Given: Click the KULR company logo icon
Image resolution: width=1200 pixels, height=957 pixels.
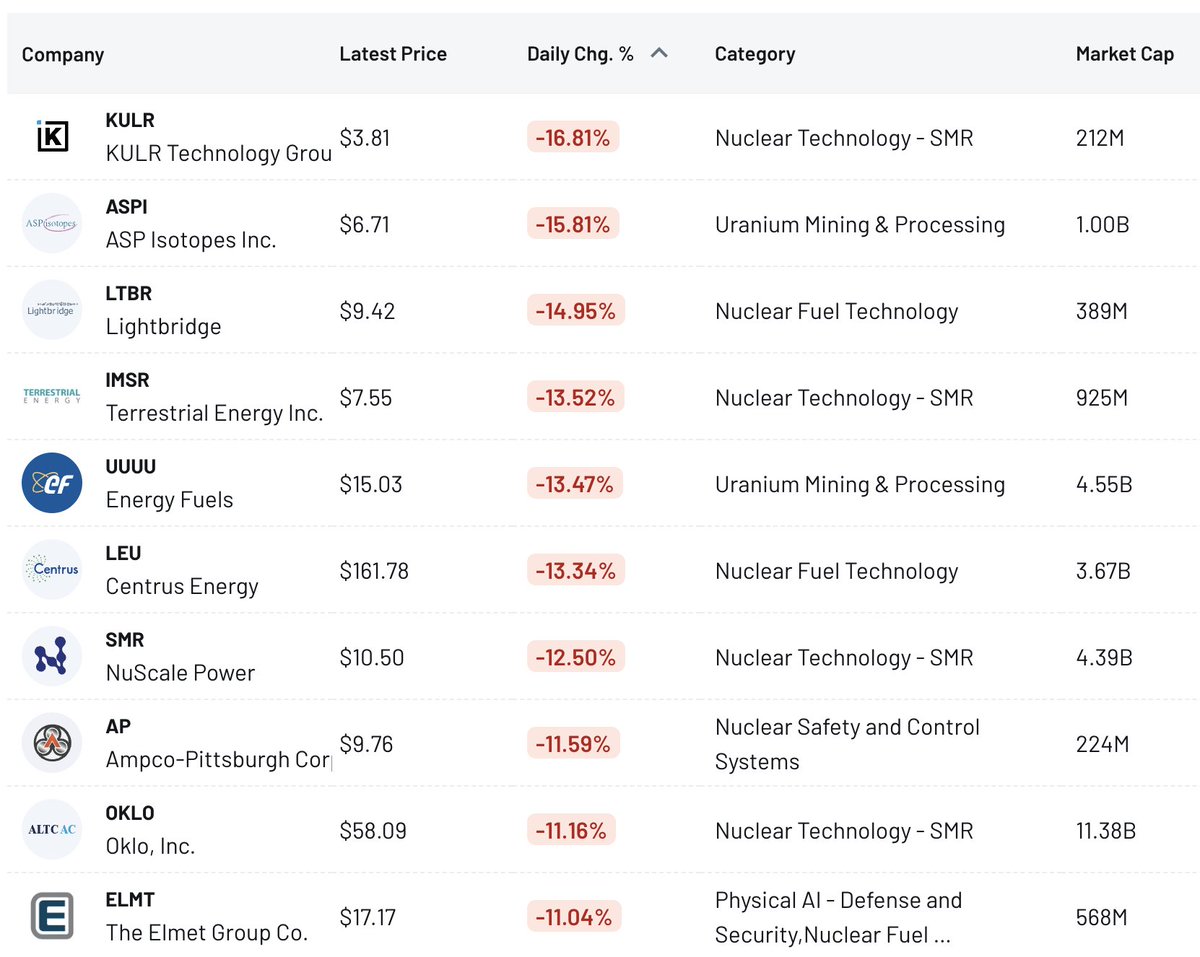Looking at the screenshot, I should point(51,136).
